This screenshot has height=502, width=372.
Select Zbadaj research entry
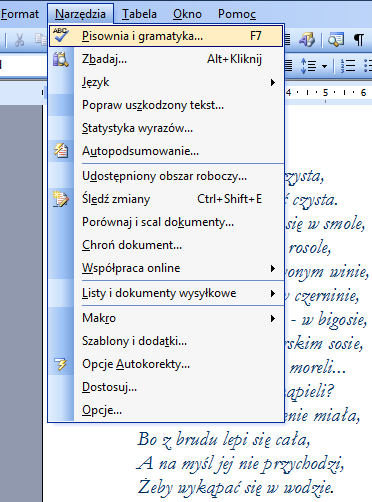[x=166, y=59]
